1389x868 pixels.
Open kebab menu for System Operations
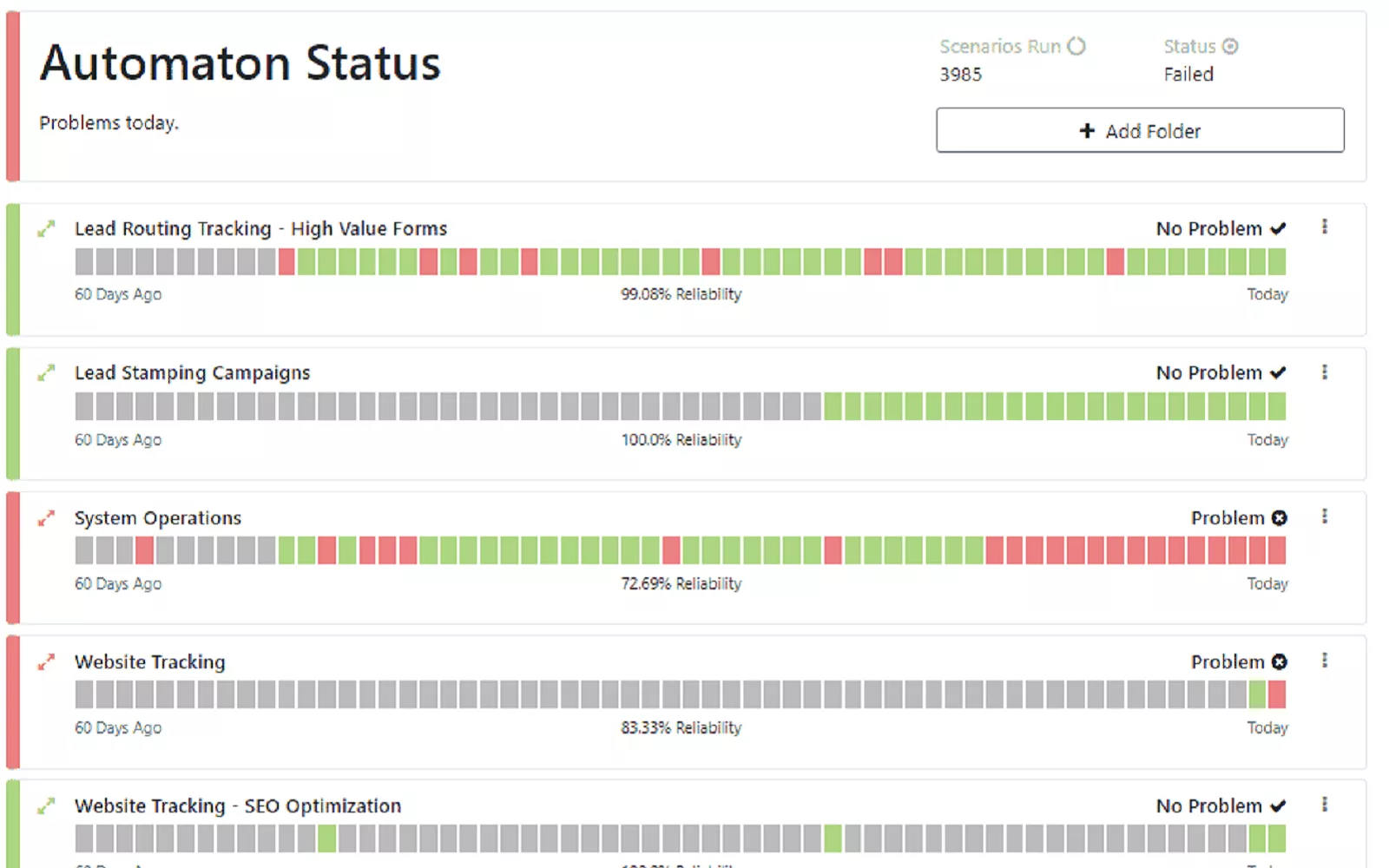(1324, 516)
